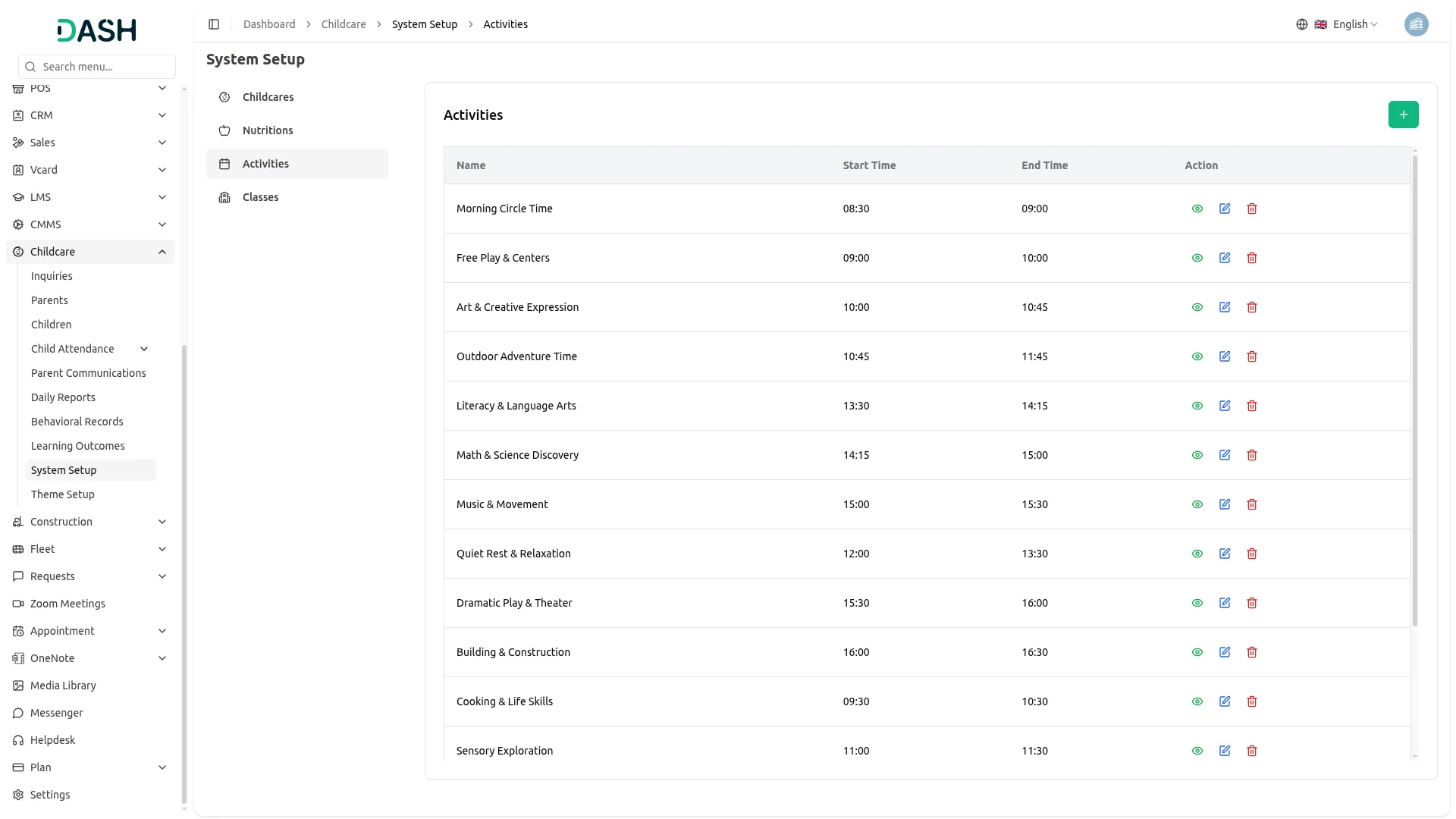Image resolution: width=1456 pixels, height=819 pixels.
Task: Switch to the Nutritions setup tab
Action: point(268,130)
